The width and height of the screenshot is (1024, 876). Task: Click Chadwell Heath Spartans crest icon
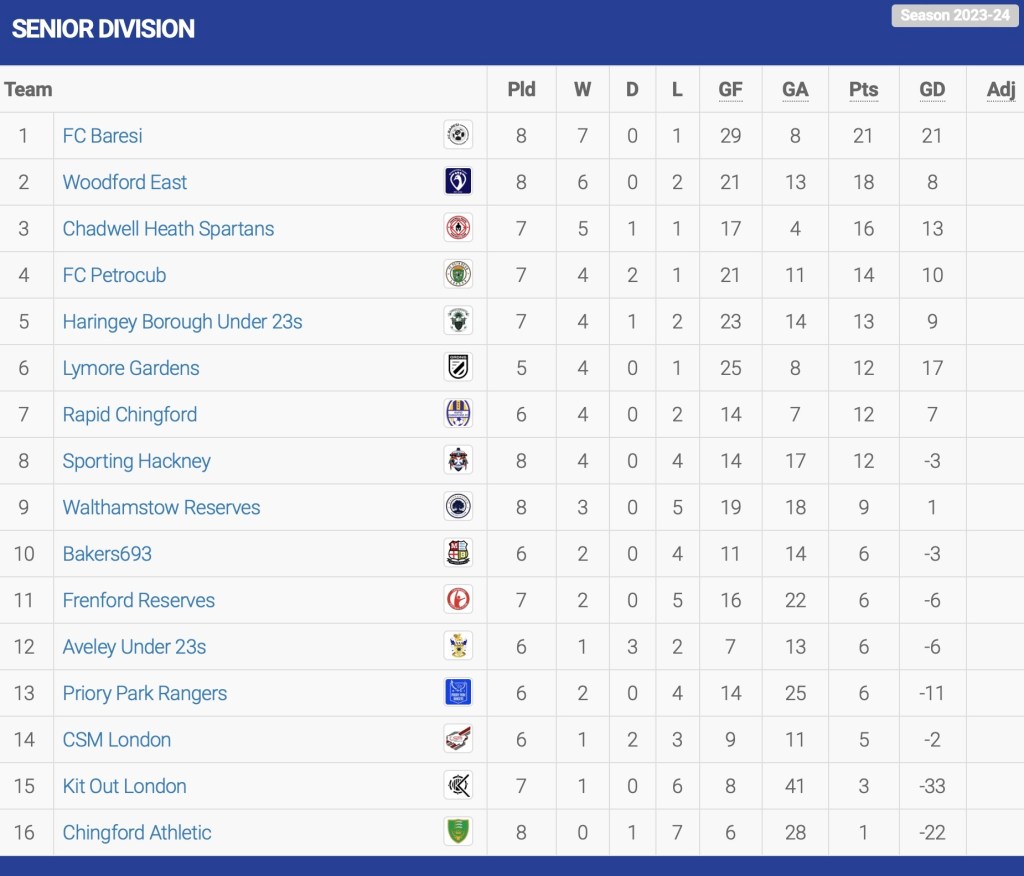coord(458,228)
